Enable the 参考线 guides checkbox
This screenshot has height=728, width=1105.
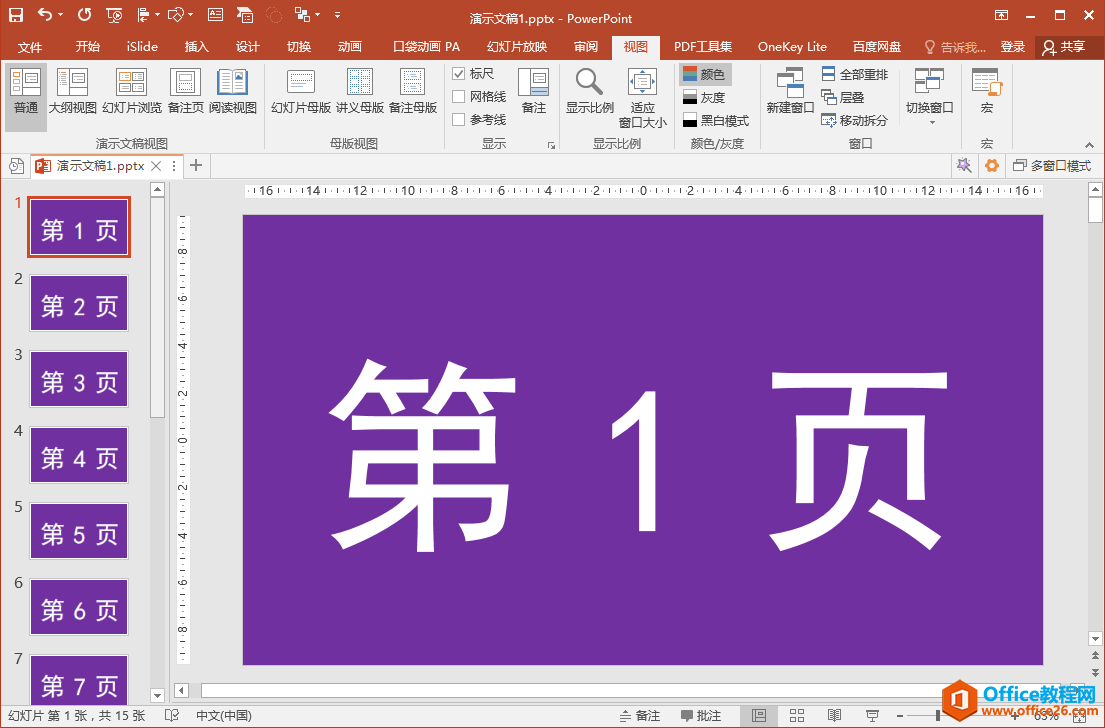tap(459, 120)
